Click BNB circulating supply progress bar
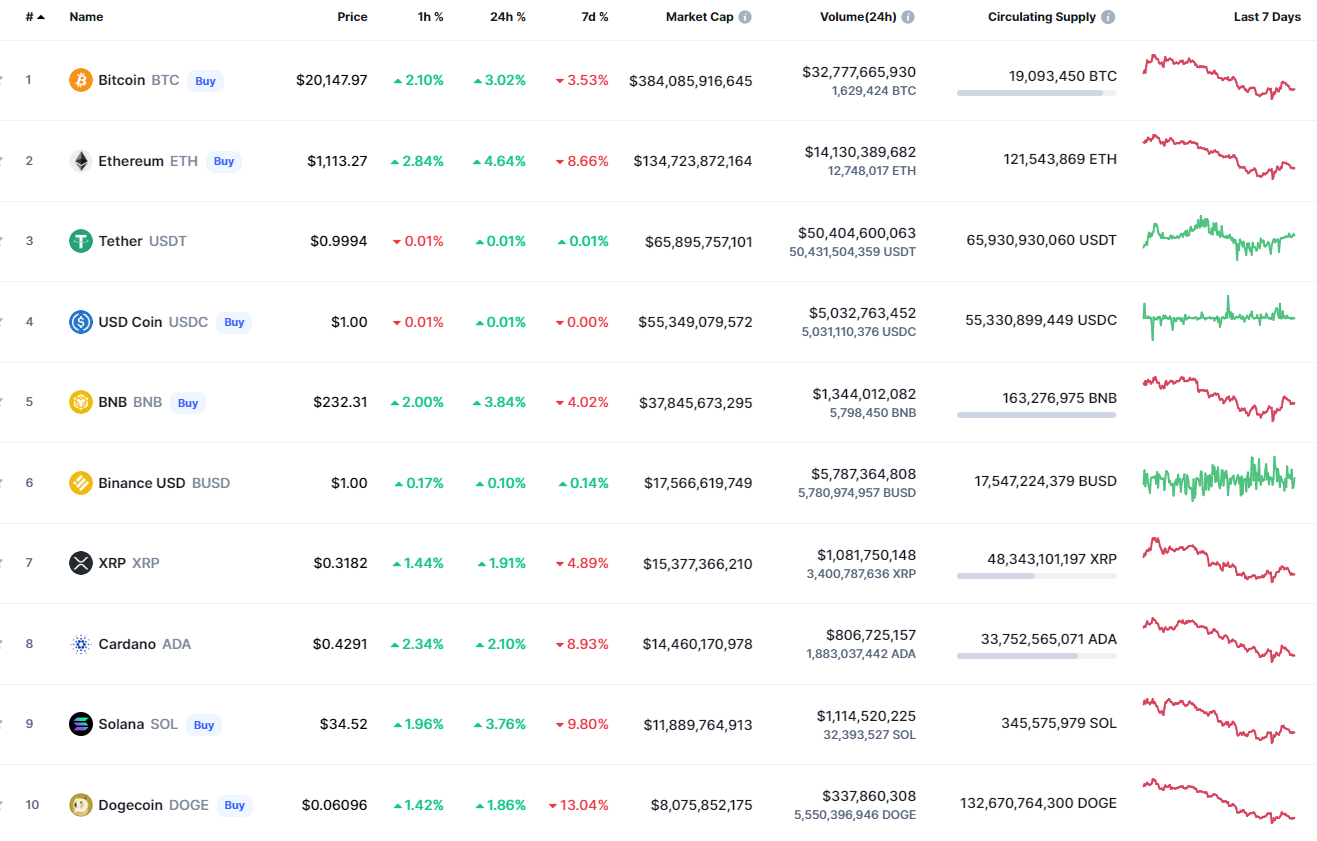Image resolution: width=1317 pixels, height=841 pixels. (1037, 415)
